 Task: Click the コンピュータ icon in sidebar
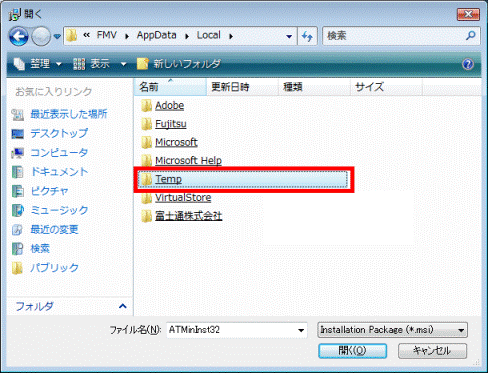[18, 153]
